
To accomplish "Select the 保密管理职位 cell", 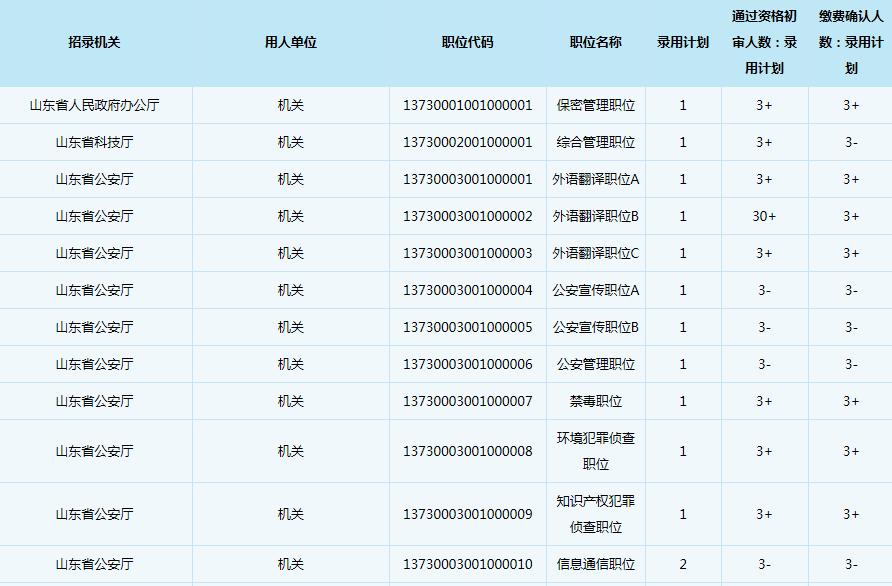I will [596, 105].
